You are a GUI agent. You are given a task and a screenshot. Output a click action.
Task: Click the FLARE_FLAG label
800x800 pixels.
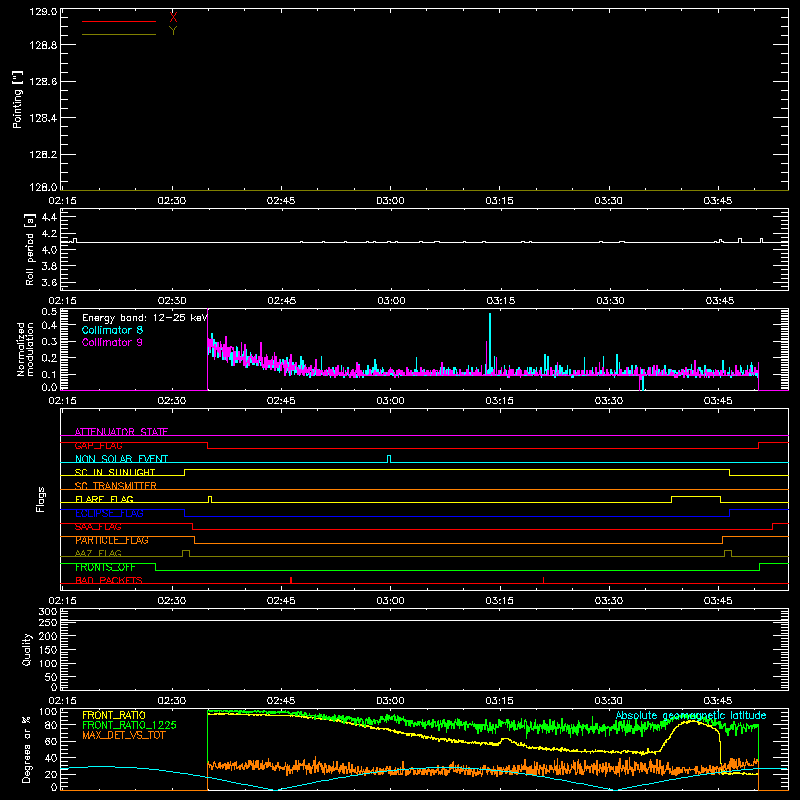(104, 499)
